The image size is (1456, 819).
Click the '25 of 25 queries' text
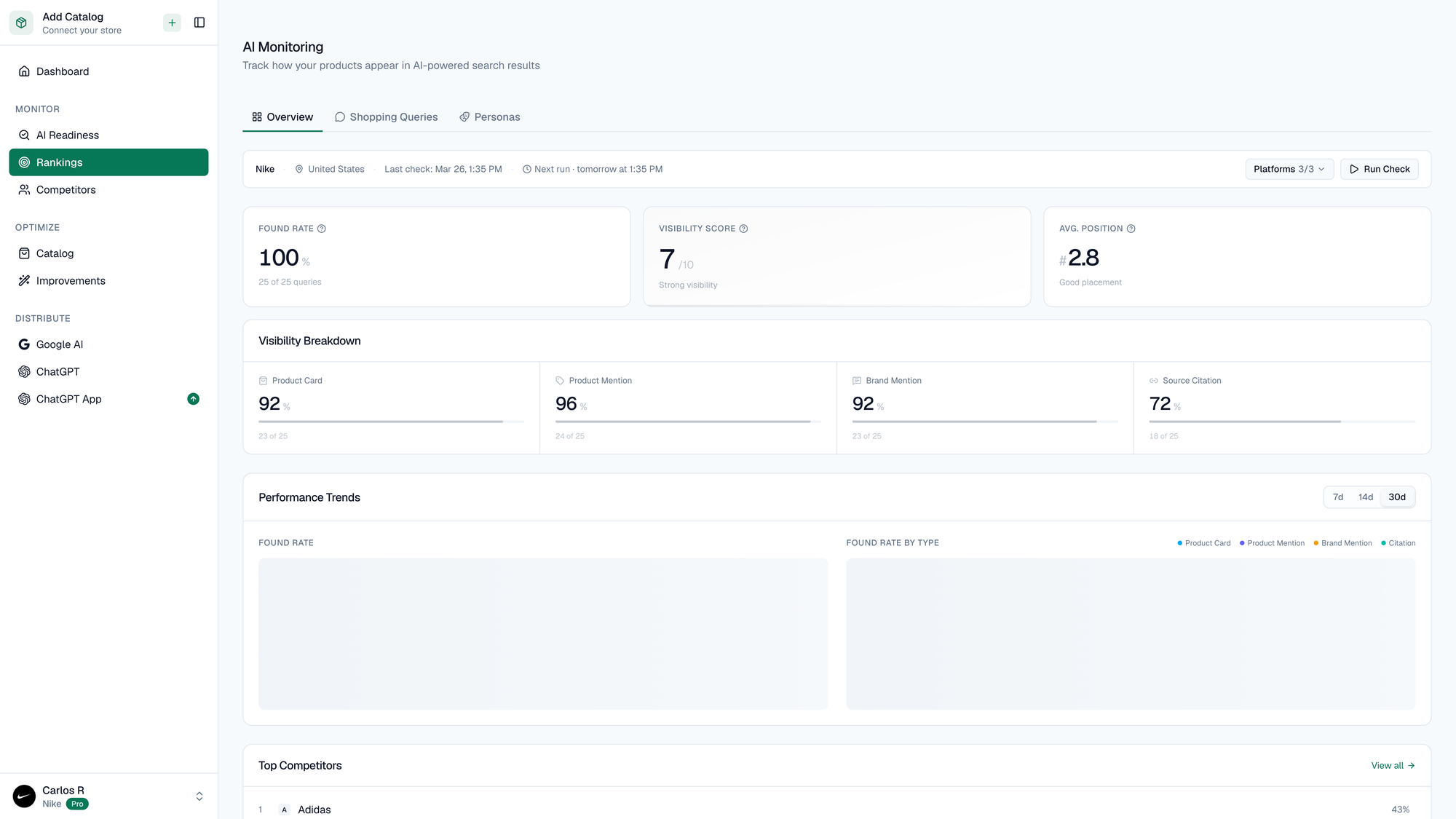290,282
